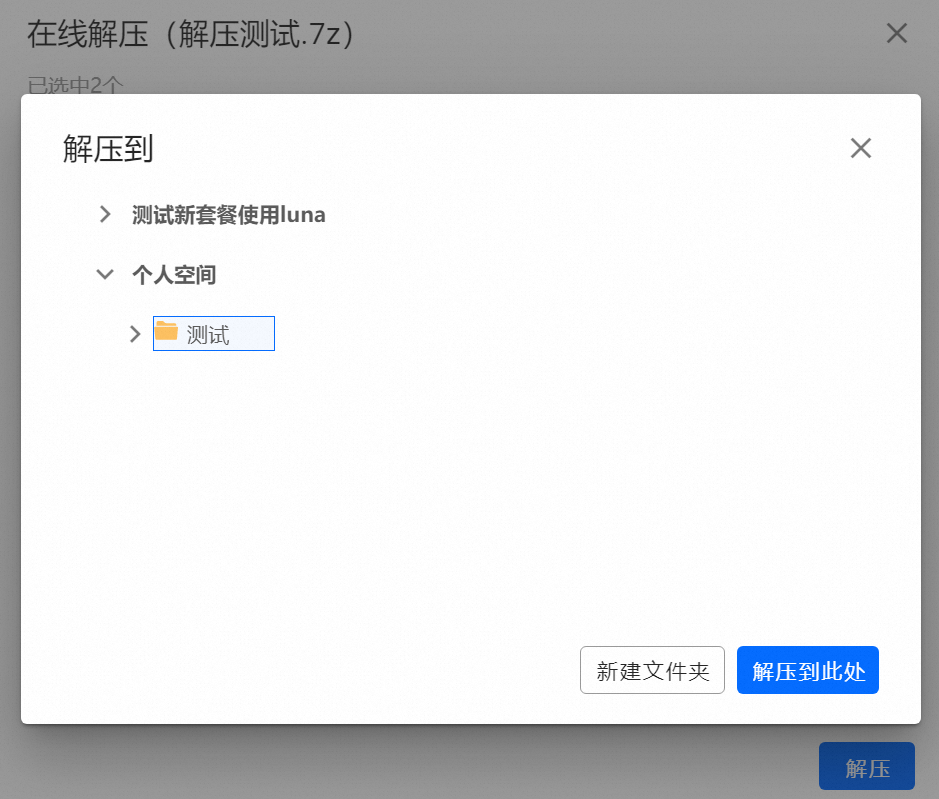Screen dimensions: 939x799
Task: Close the 解压到 dialog
Action: (x=861, y=148)
